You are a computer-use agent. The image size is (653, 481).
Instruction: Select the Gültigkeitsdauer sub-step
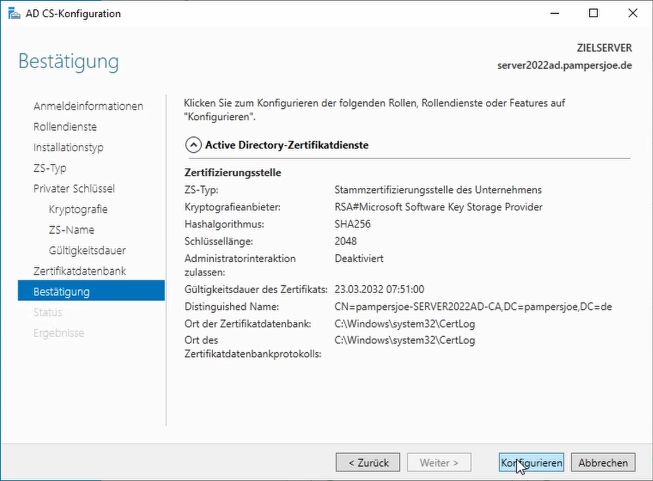[87, 250]
